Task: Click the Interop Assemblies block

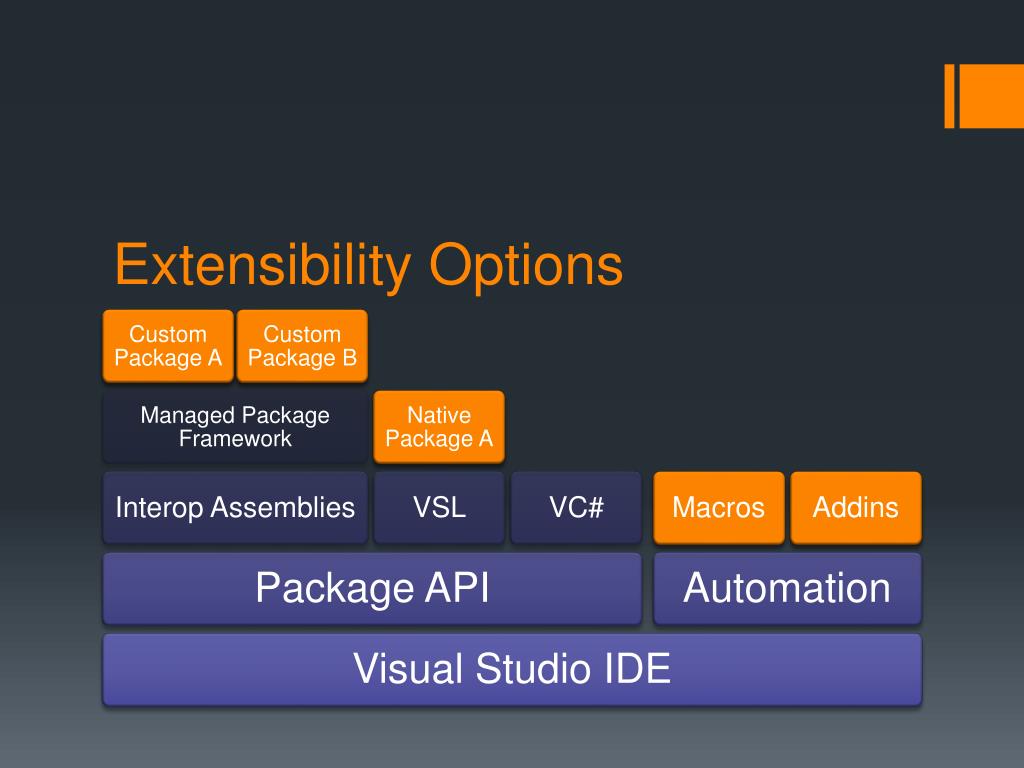Action: pos(235,507)
